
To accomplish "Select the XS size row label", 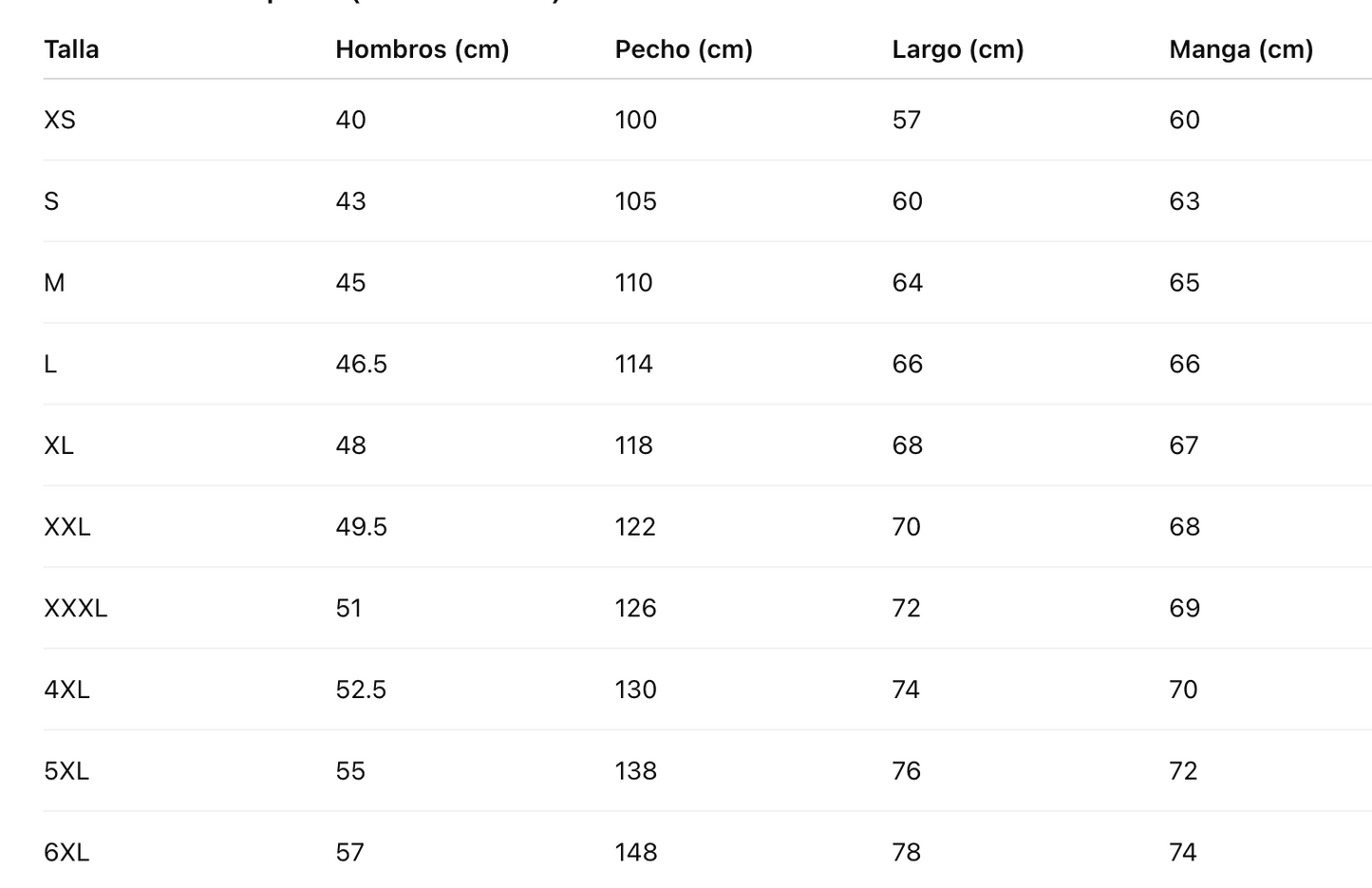I will (x=60, y=121).
